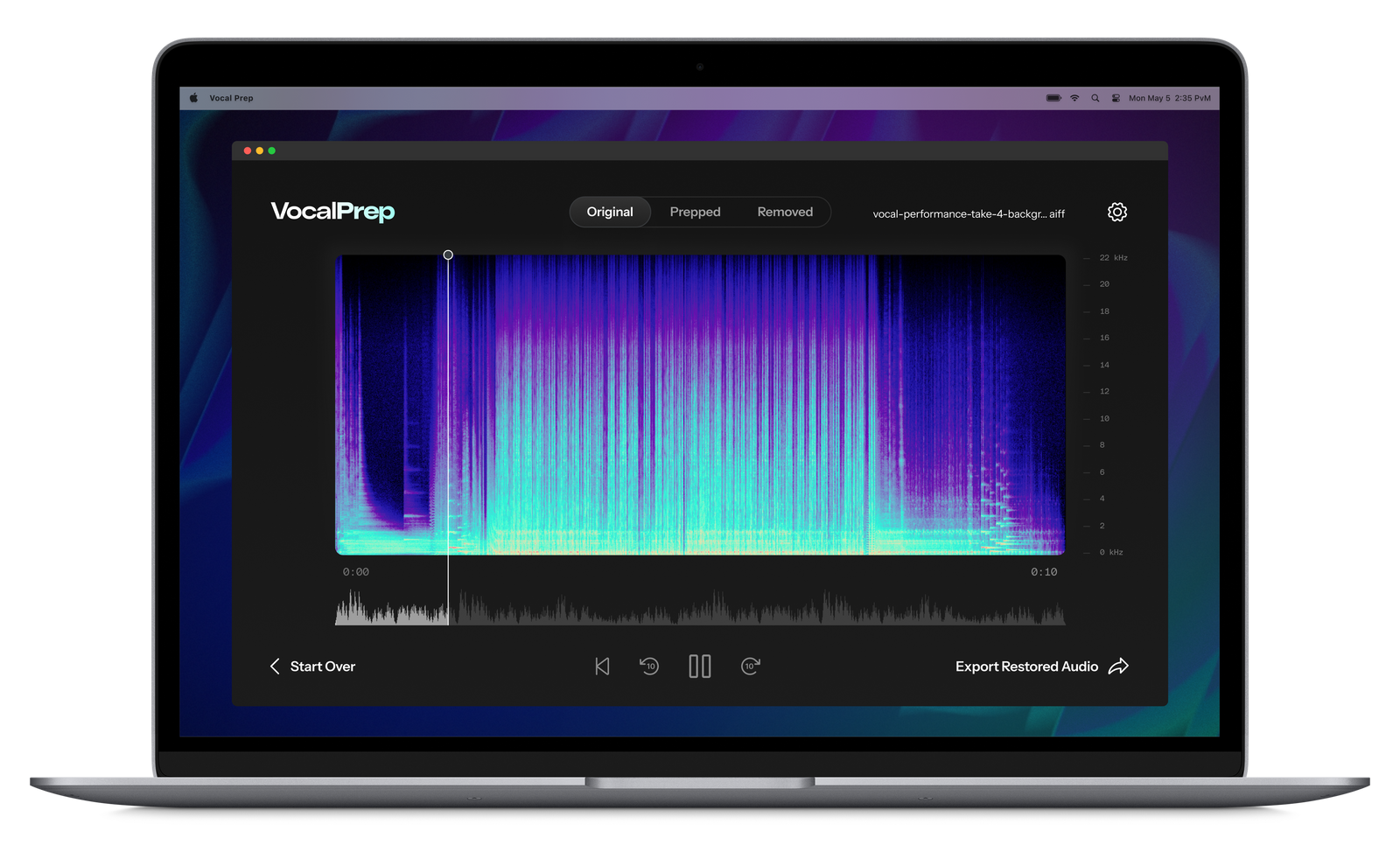This screenshot has width=1400, height=845.
Task: Click the red close window button
Action: click(x=248, y=150)
